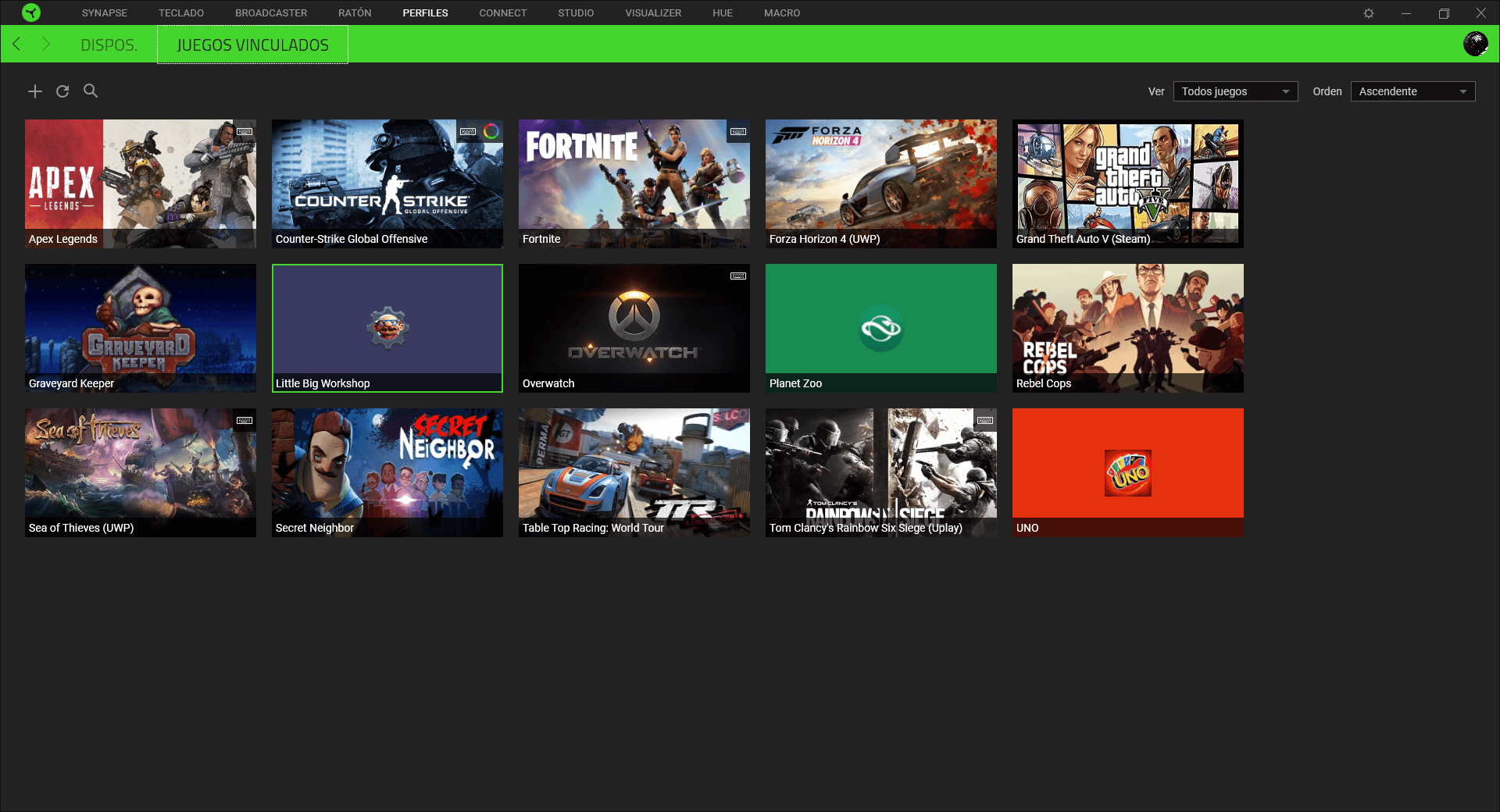Viewport: 1500px width, 812px height.
Task: Open the MACRO tab
Action: 782,13
